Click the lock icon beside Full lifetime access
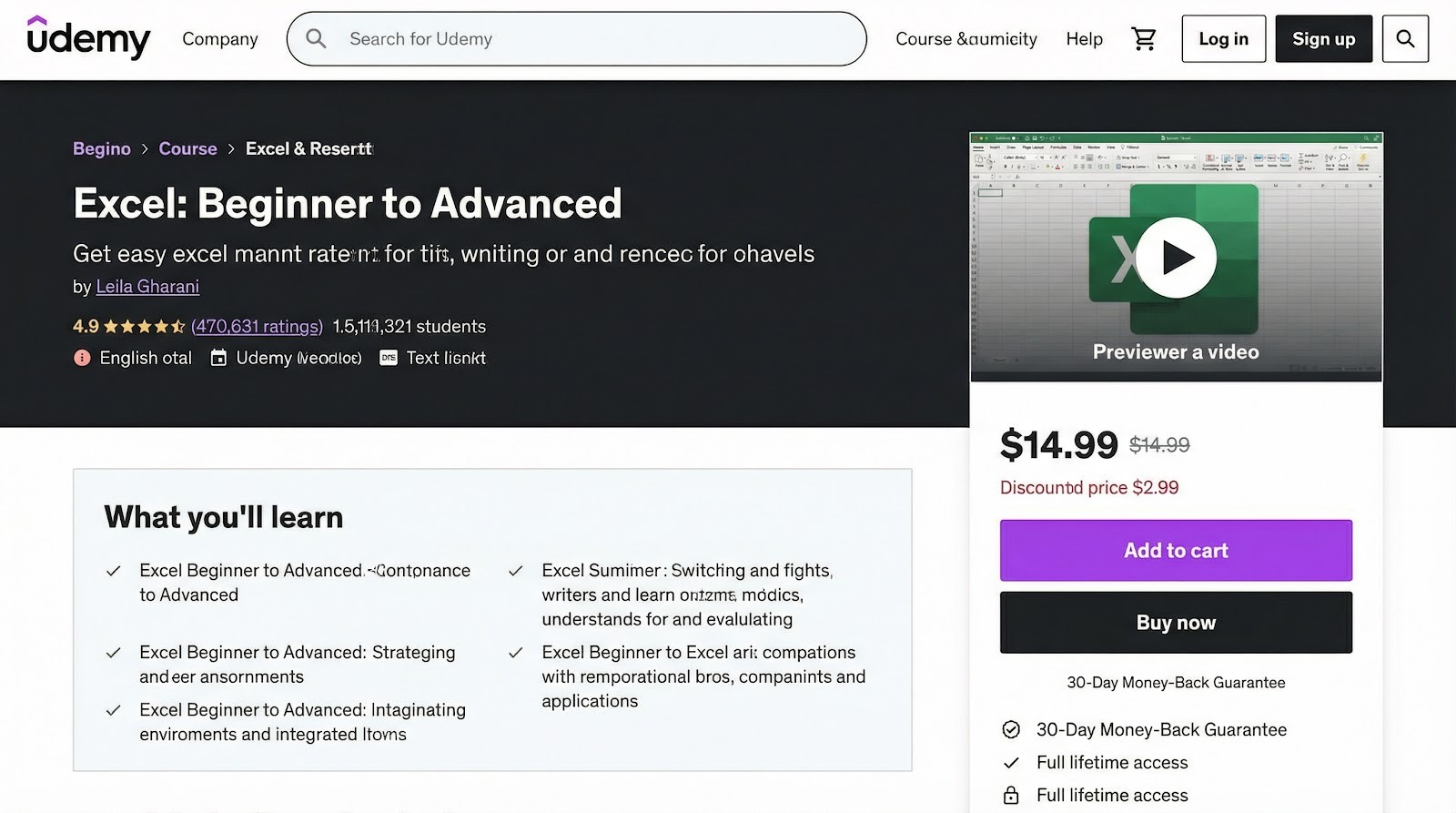 1011,796
